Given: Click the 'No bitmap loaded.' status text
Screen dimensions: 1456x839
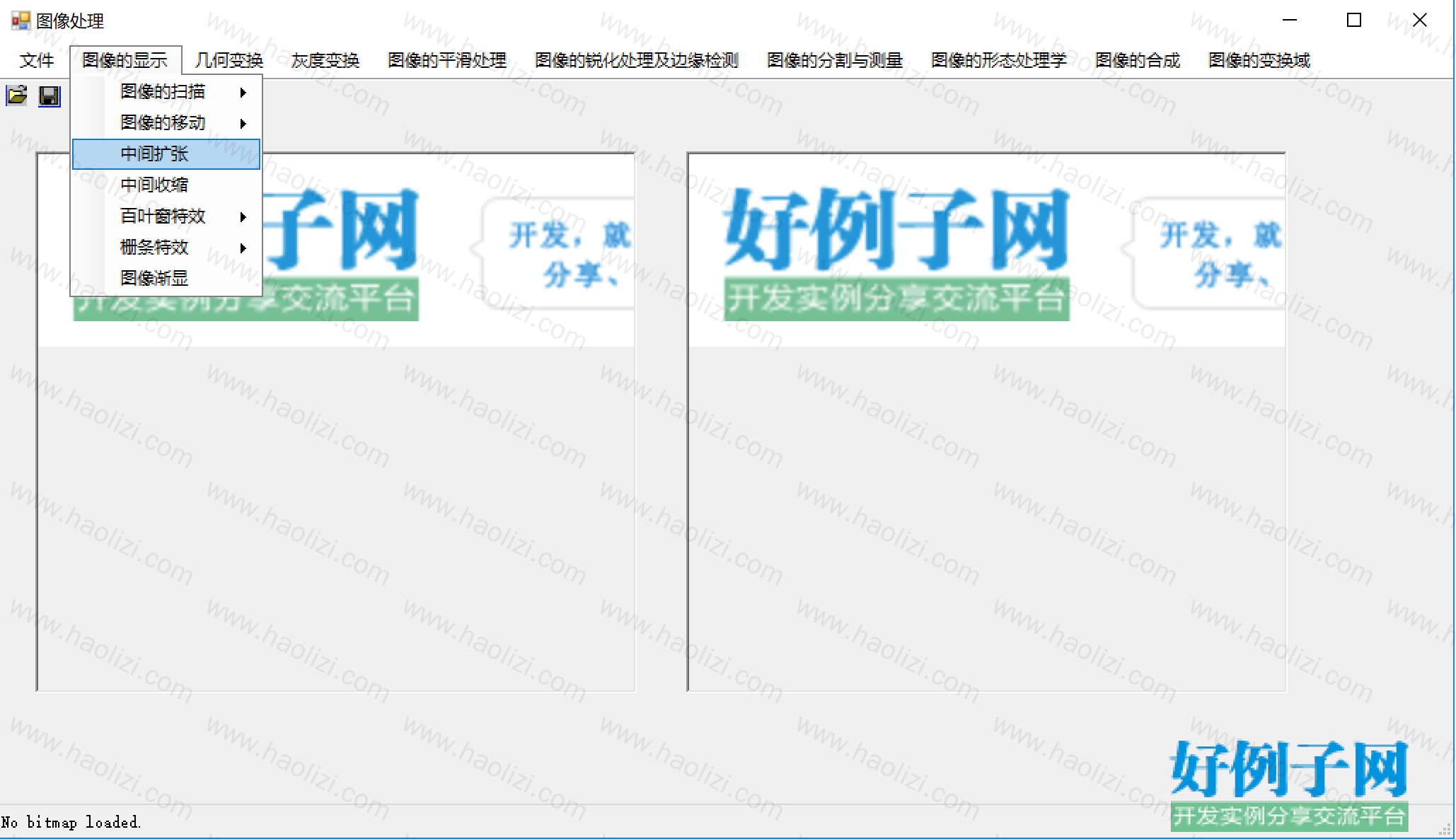Looking at the screenshot, I should pos(71,822).
